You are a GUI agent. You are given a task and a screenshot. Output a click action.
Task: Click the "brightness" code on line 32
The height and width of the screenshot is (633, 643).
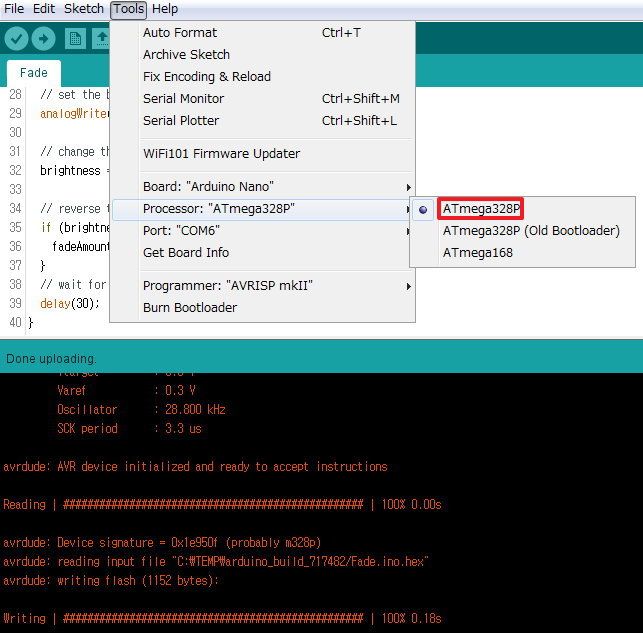70,171
